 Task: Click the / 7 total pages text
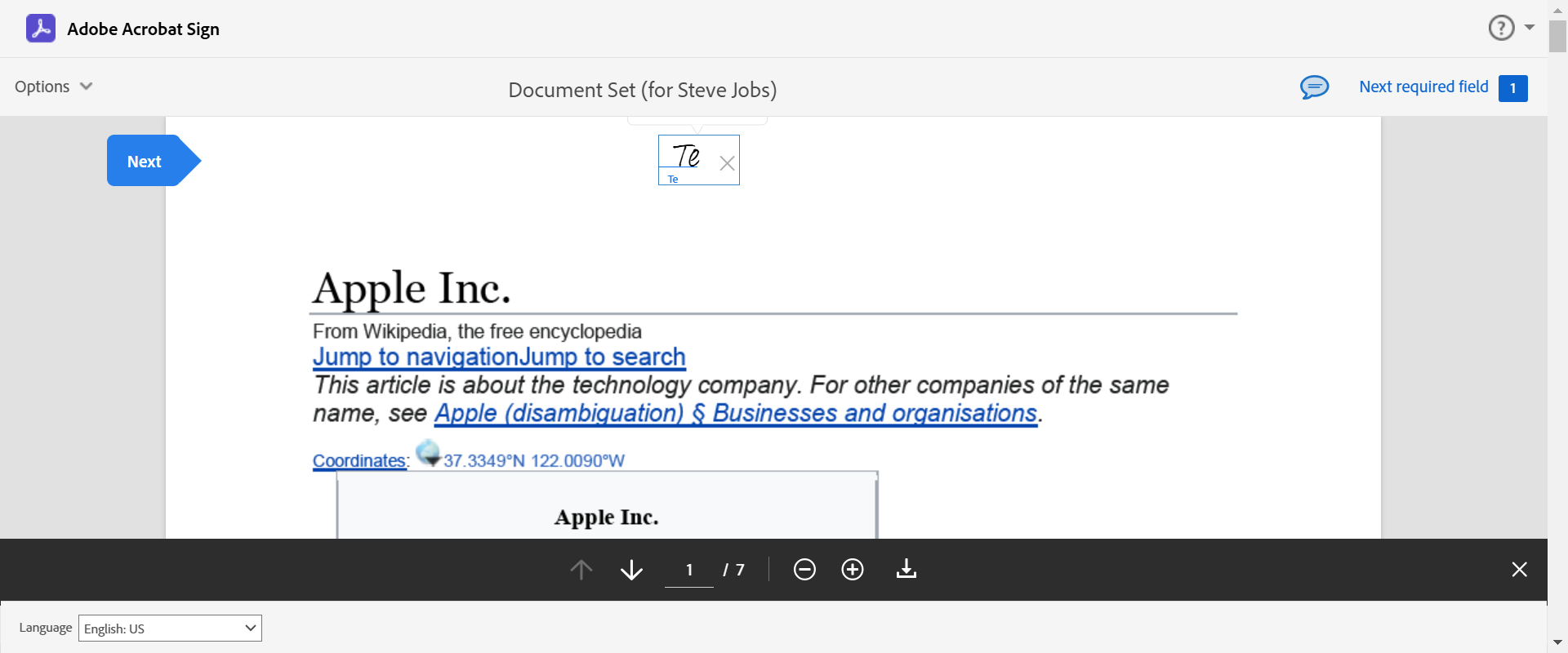(733, 570)
